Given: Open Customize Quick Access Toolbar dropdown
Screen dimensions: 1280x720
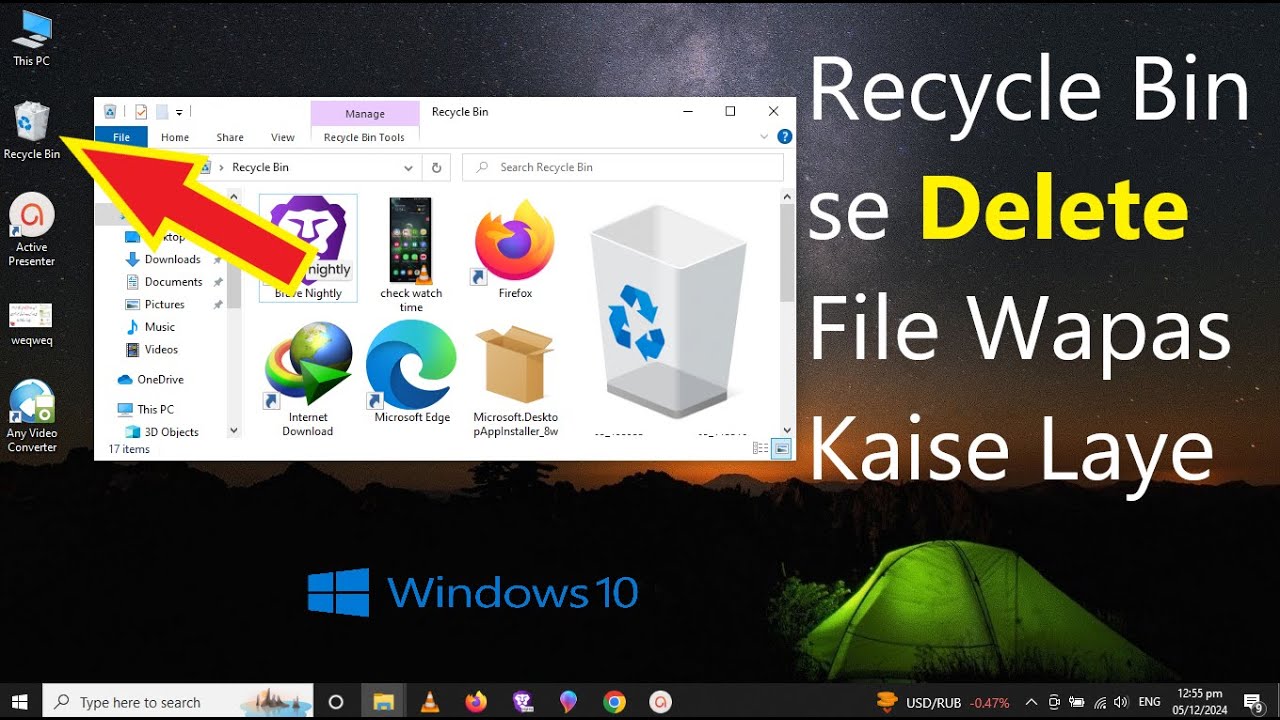Looking at the screenshot, I should click(x=179, y=112).
